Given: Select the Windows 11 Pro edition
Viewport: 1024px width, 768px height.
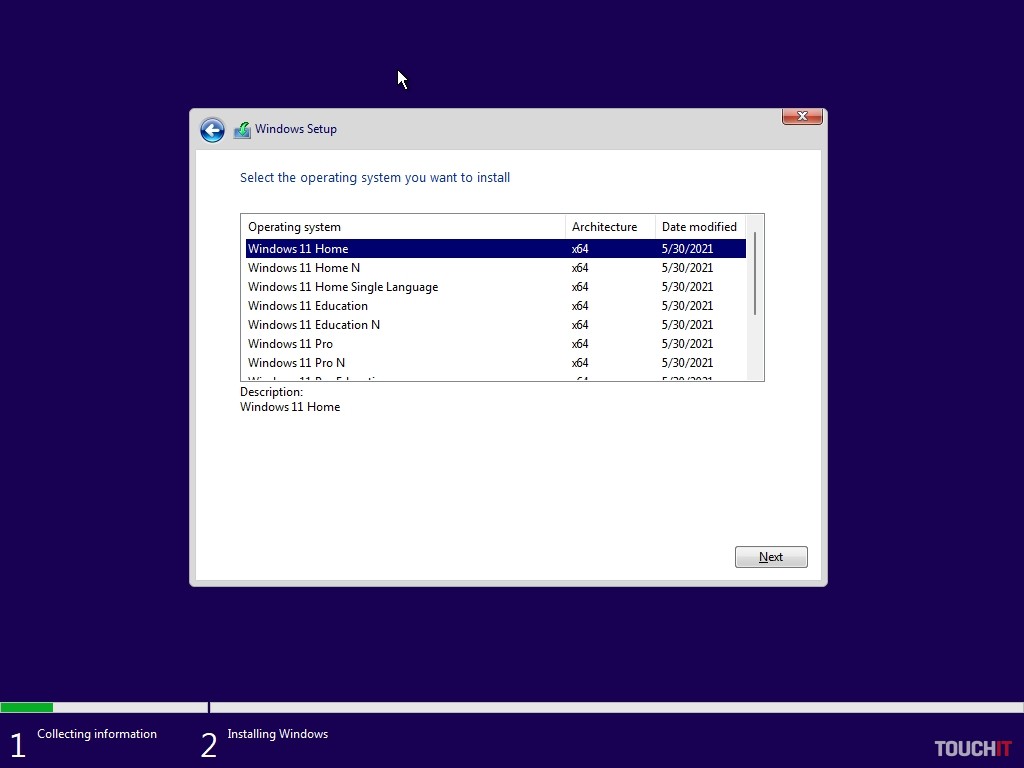Looking at the screenshot, I should tap(290, 344).
